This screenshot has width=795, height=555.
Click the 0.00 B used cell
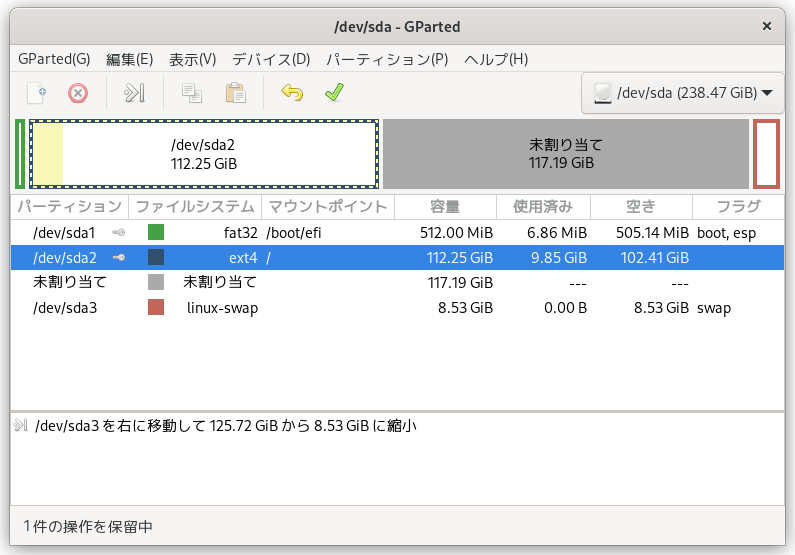[565, 308]
